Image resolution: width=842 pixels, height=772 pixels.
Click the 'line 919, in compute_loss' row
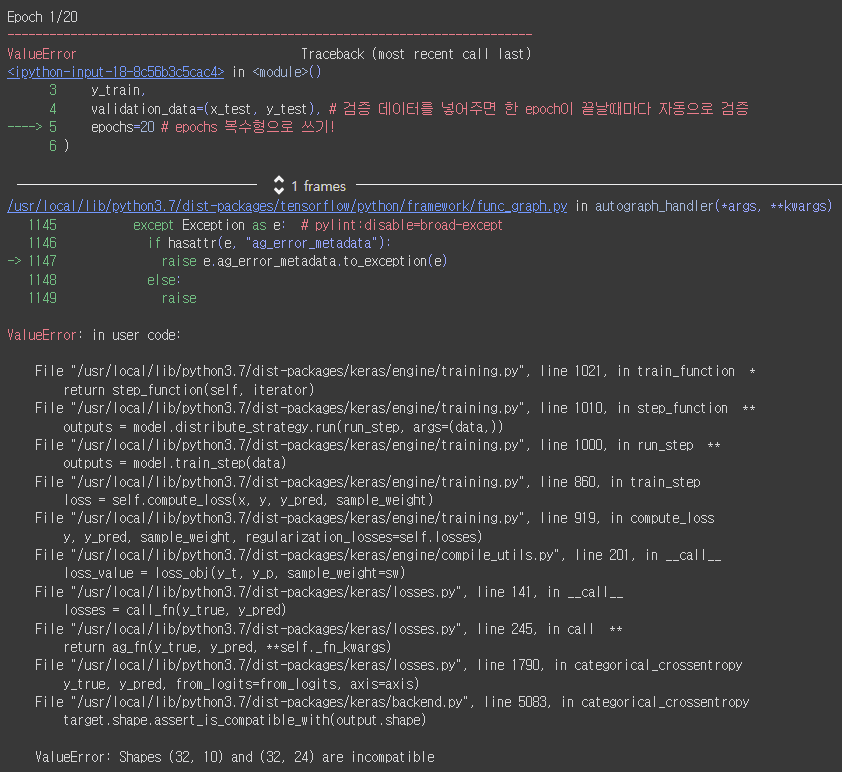coord(375,519)
